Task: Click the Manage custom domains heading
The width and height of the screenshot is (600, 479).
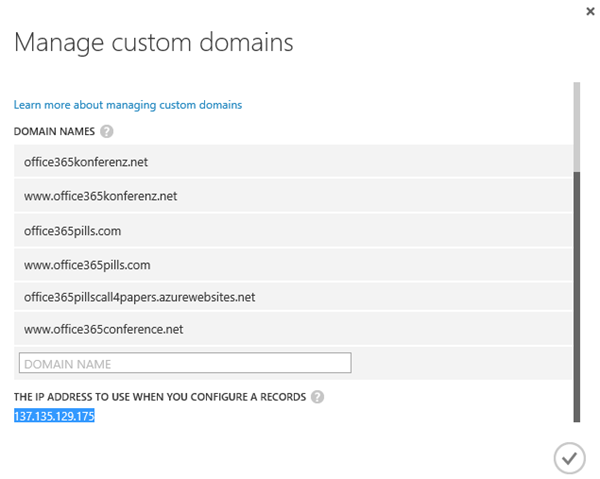Action: coord(153,43)
